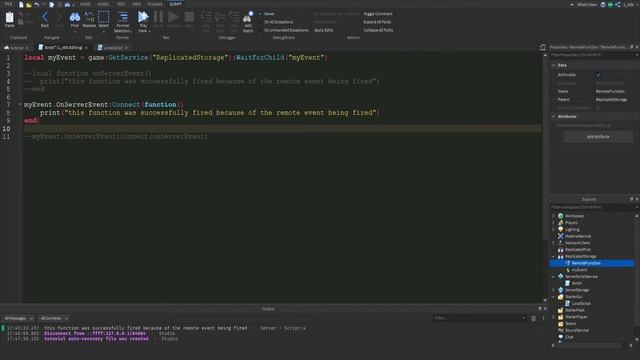The width and height of the screenshot is (640, 360).
Task: Expand the Players tree node
Action: coord(553,223)
